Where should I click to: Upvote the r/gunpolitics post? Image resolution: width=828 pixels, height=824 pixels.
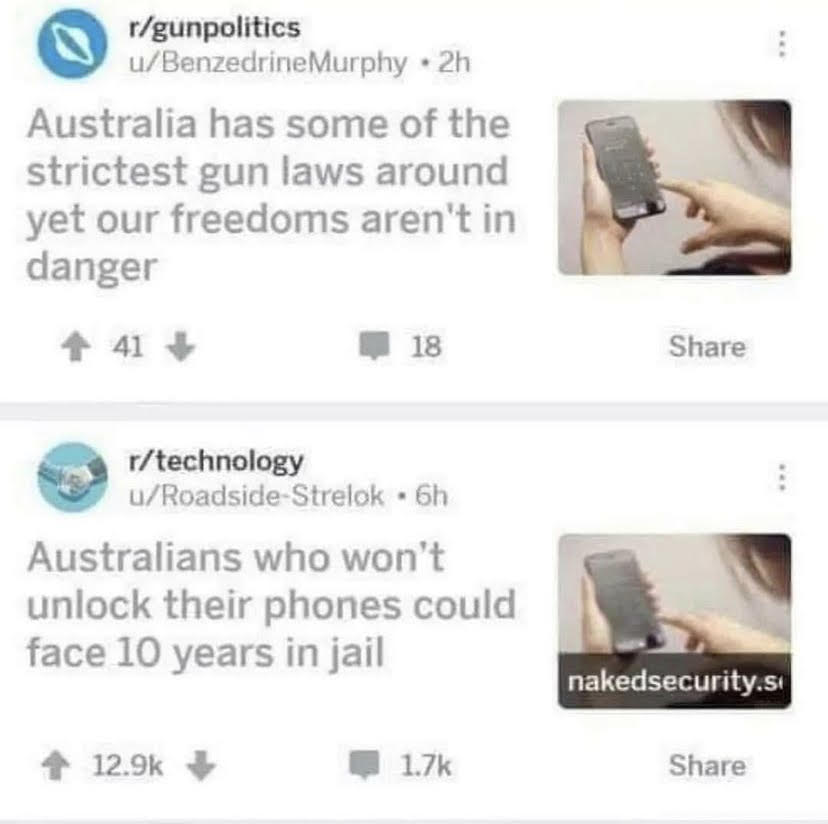(x=76, y=347)
